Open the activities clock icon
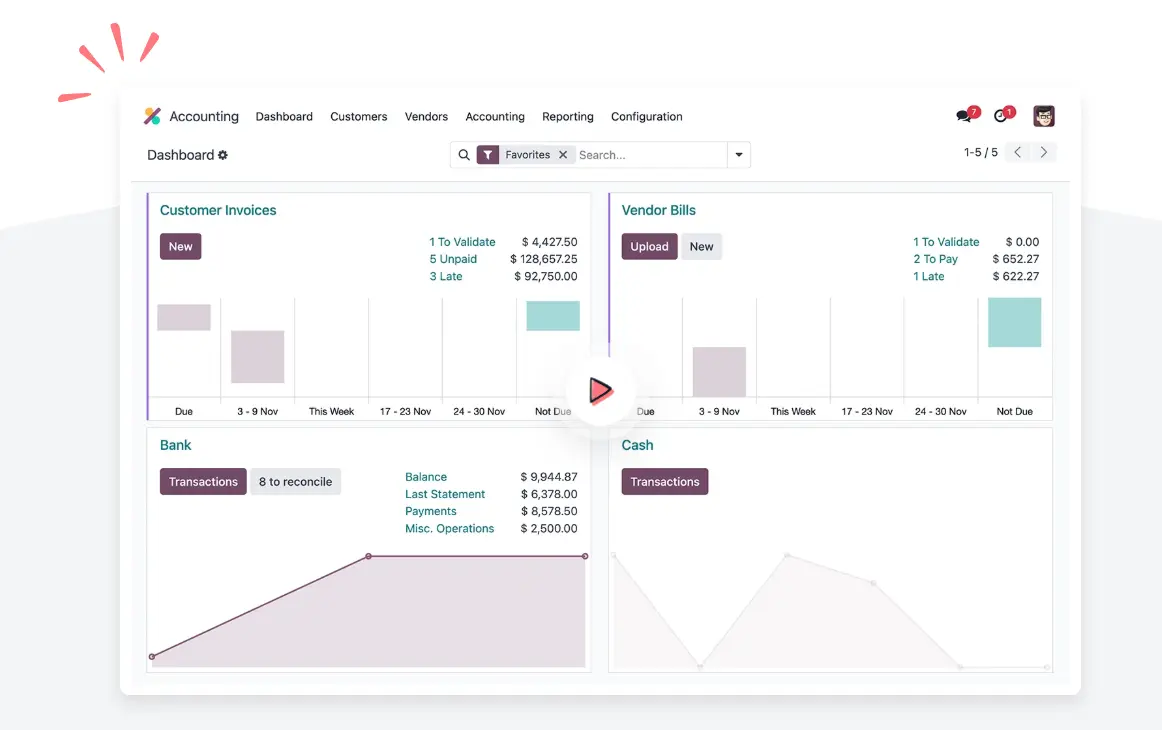Image resolution: width=1162 pixels, height=730 pixels. tap(1001, 116)
